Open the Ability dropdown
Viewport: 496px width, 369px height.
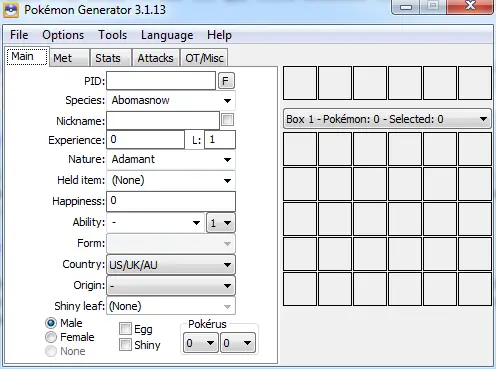pos(155,222)
